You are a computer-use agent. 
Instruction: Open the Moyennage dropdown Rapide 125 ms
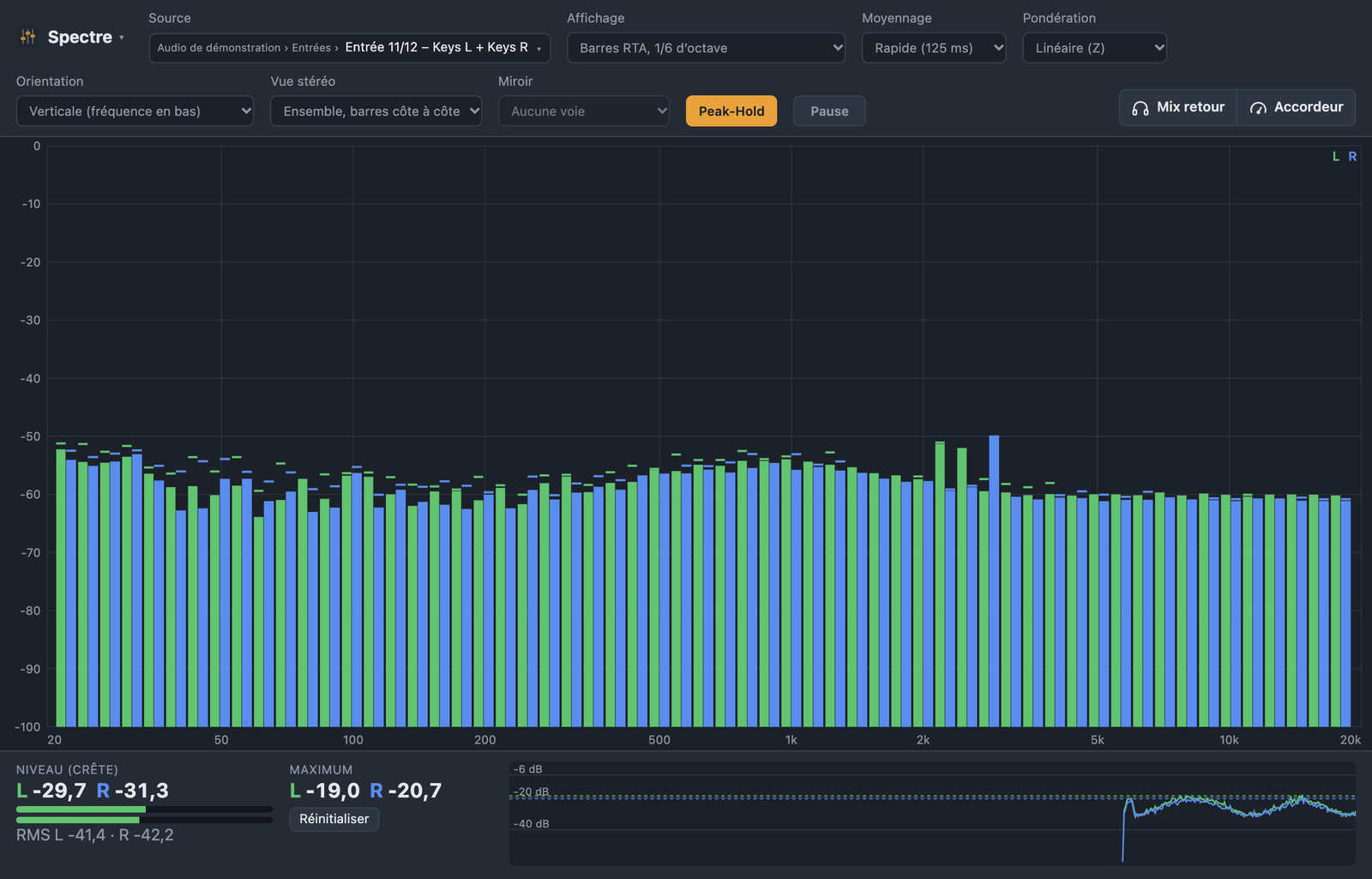pos(934,48)
